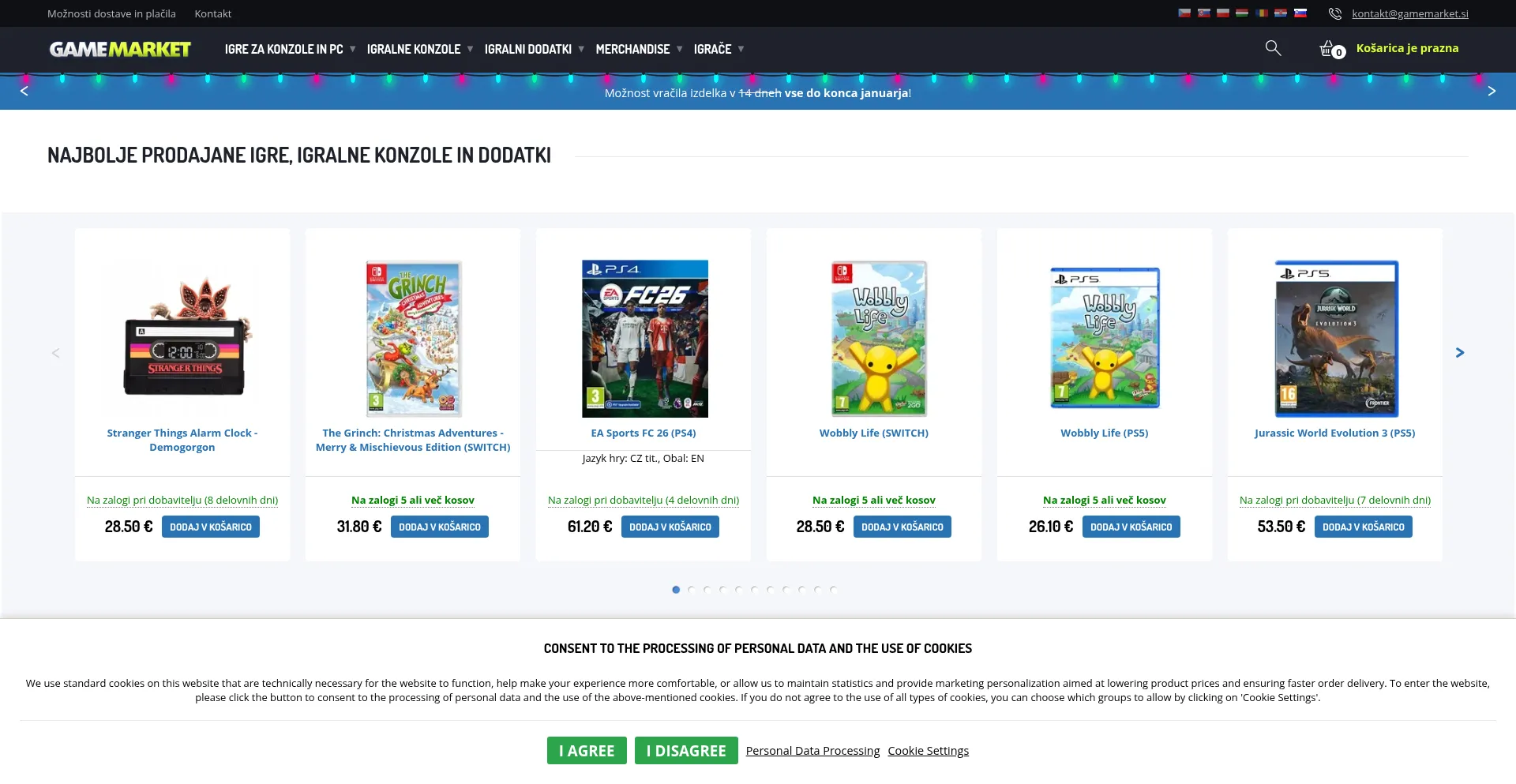Click kontakt@gamemarket.si email link

(x=1410, y=13)
